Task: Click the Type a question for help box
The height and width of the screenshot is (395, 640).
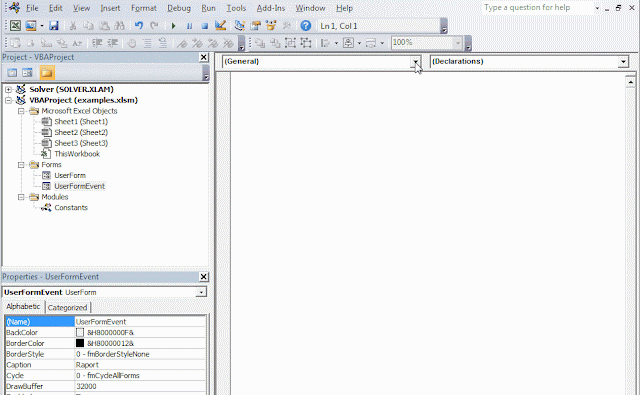Action: [x=538, y=8]
